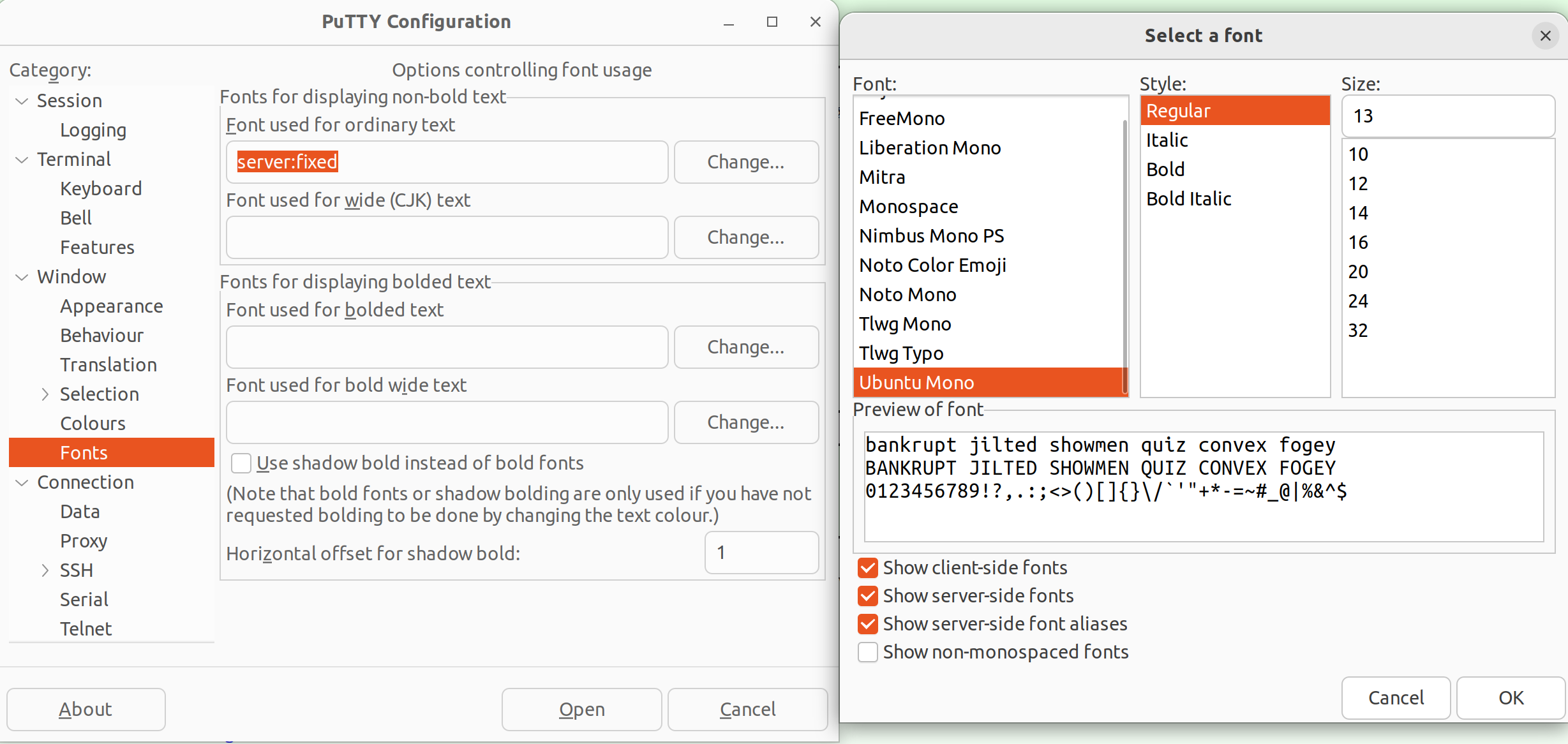The height and width of the screenshot is (744, 1568).
Task: Collapse the Terminal tree chevron
Action: pos(22,160)
